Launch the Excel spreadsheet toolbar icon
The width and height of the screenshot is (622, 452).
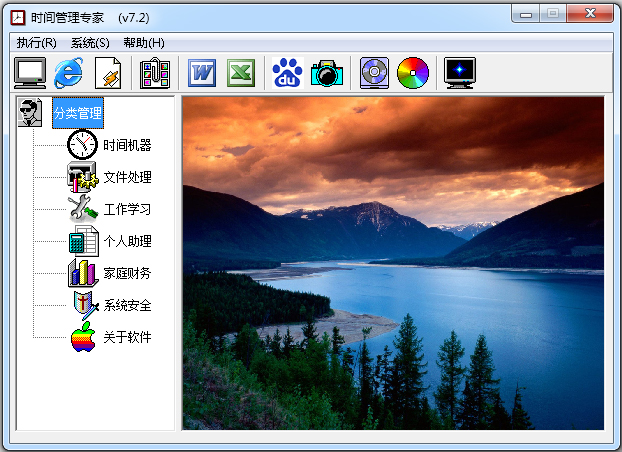(241, 73)
